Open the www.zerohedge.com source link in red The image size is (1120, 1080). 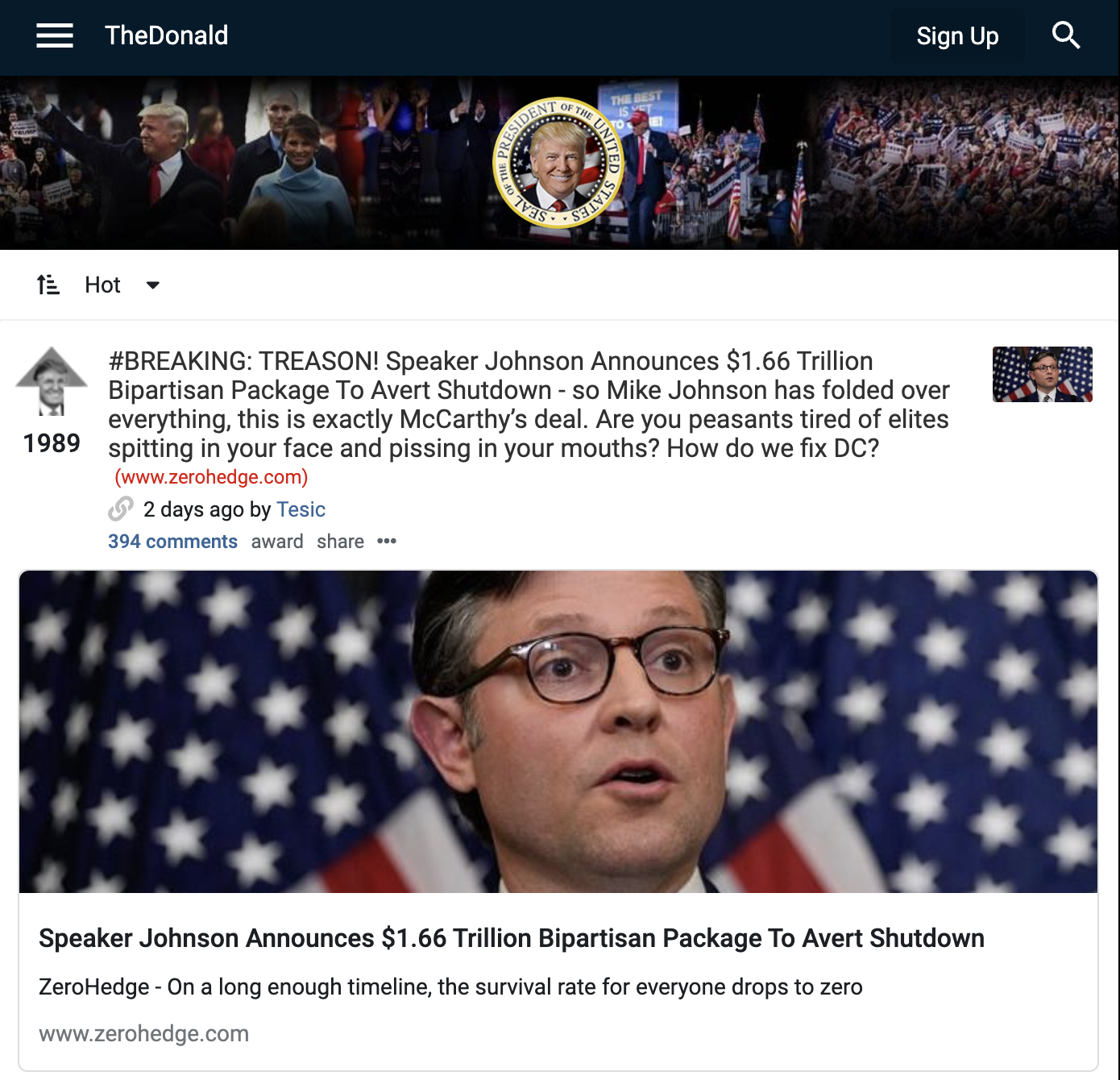[211, 477]
